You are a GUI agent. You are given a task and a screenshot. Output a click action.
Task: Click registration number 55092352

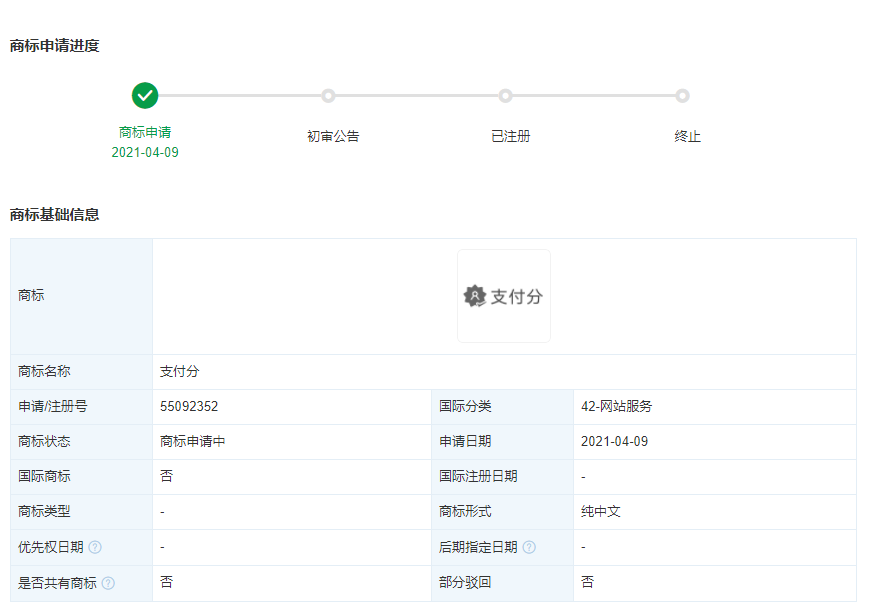[x=189, y=407]
